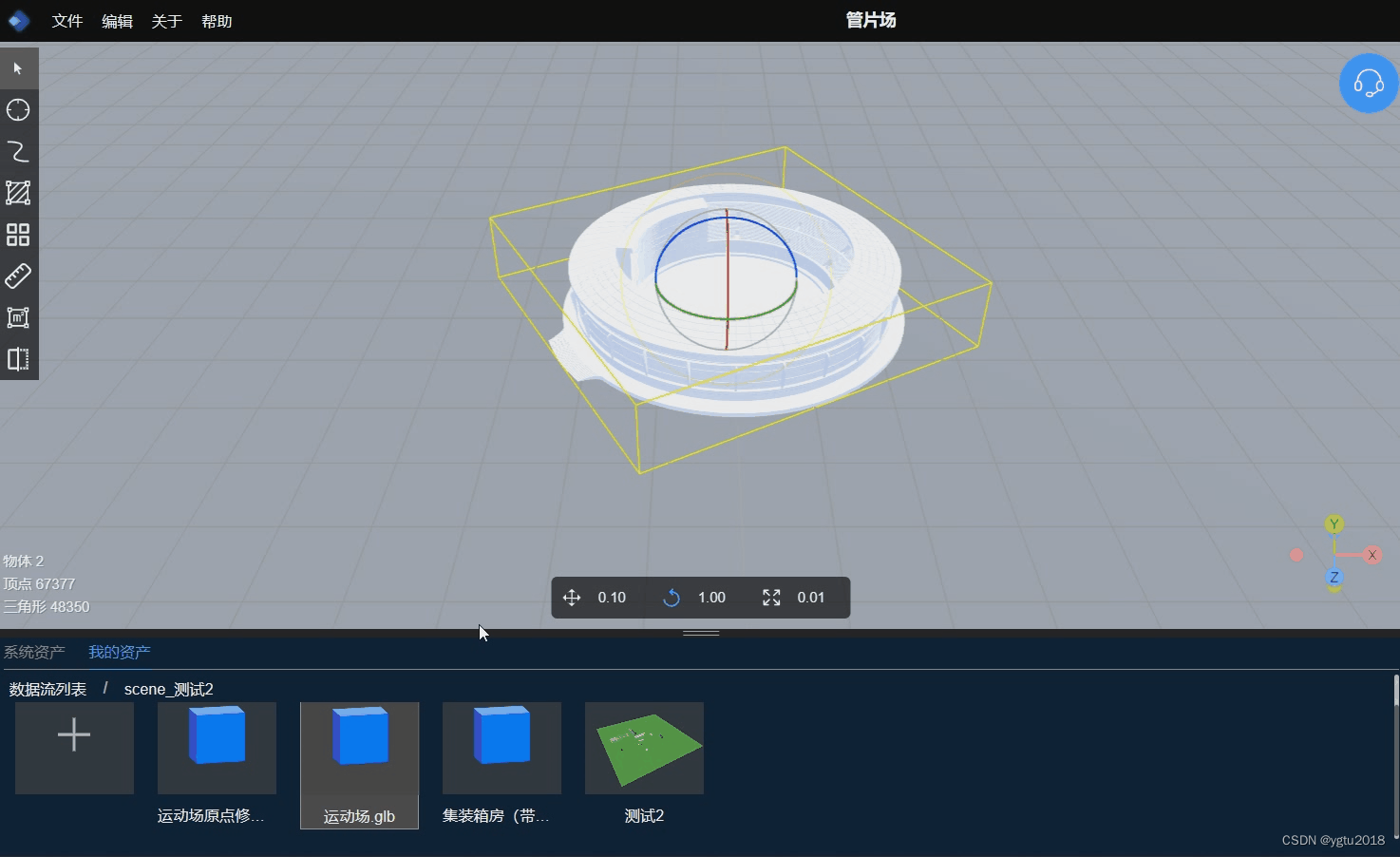Click the Y axis on view gizmo
Screen dimensions: 1400x857
pyautogui.click(x=1334, y=524)
